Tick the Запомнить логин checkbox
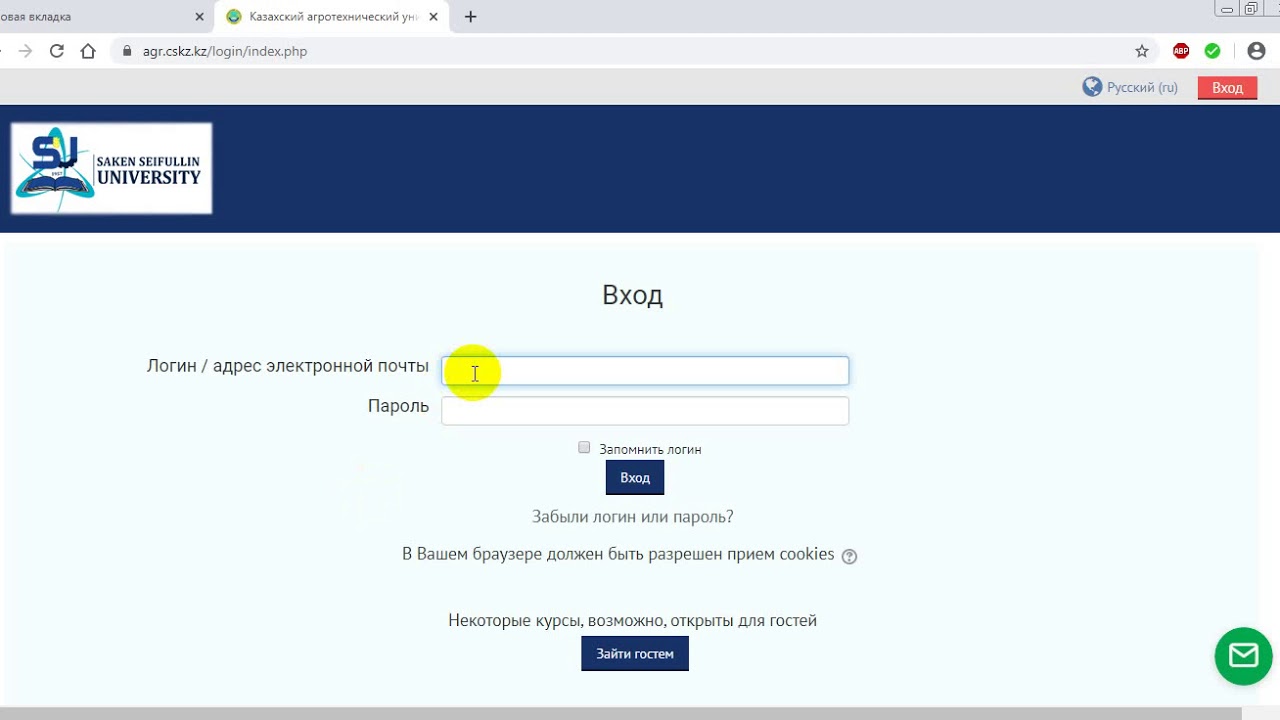 [584, 447]
